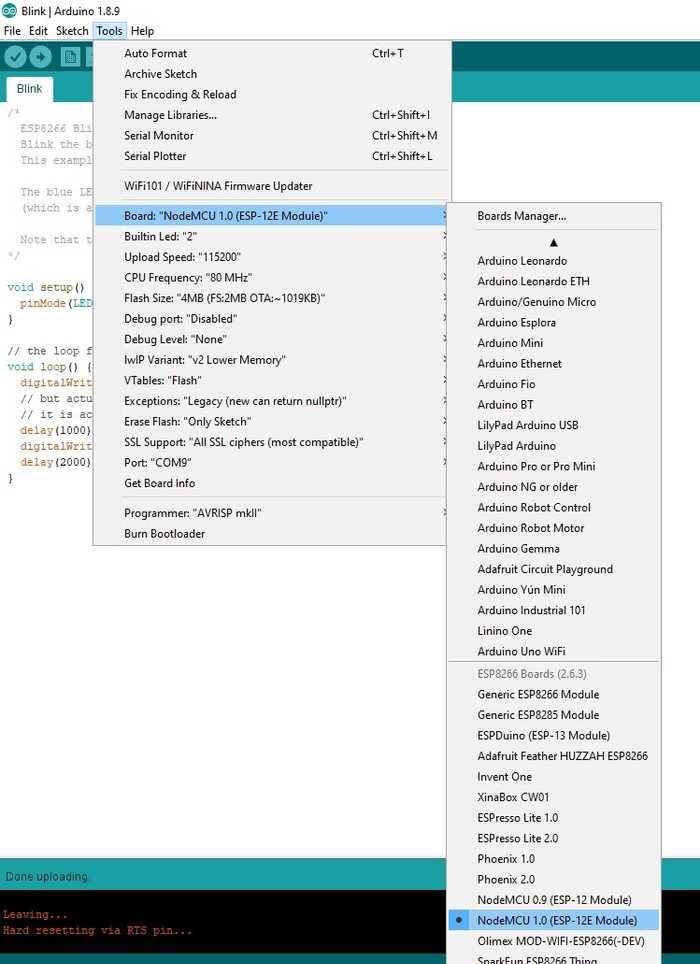Launch the Serial Monitor
The height and width of the screenshot is (964, 700).
(x=272, y=136)
